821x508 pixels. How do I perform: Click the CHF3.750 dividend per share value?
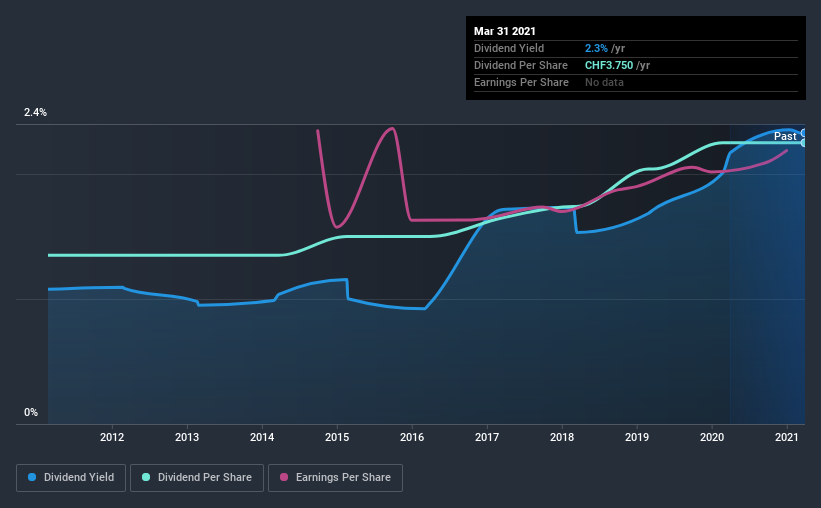pyautogui.click(x=612, y=65)
